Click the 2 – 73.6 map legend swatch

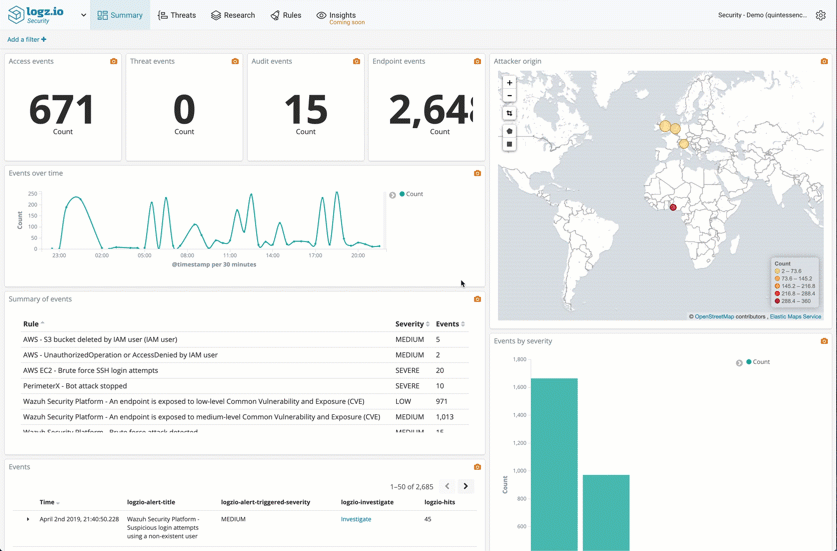[x=777, y=271]
